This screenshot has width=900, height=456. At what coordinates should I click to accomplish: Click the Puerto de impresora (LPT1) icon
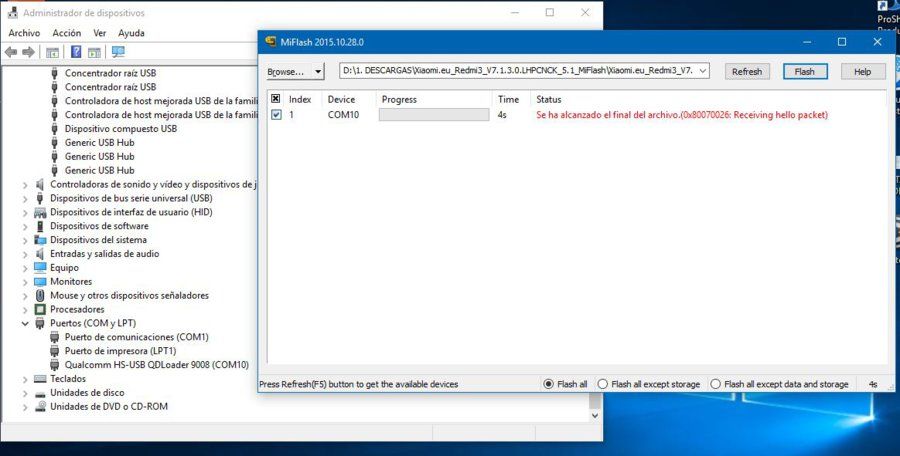(55, 351)
